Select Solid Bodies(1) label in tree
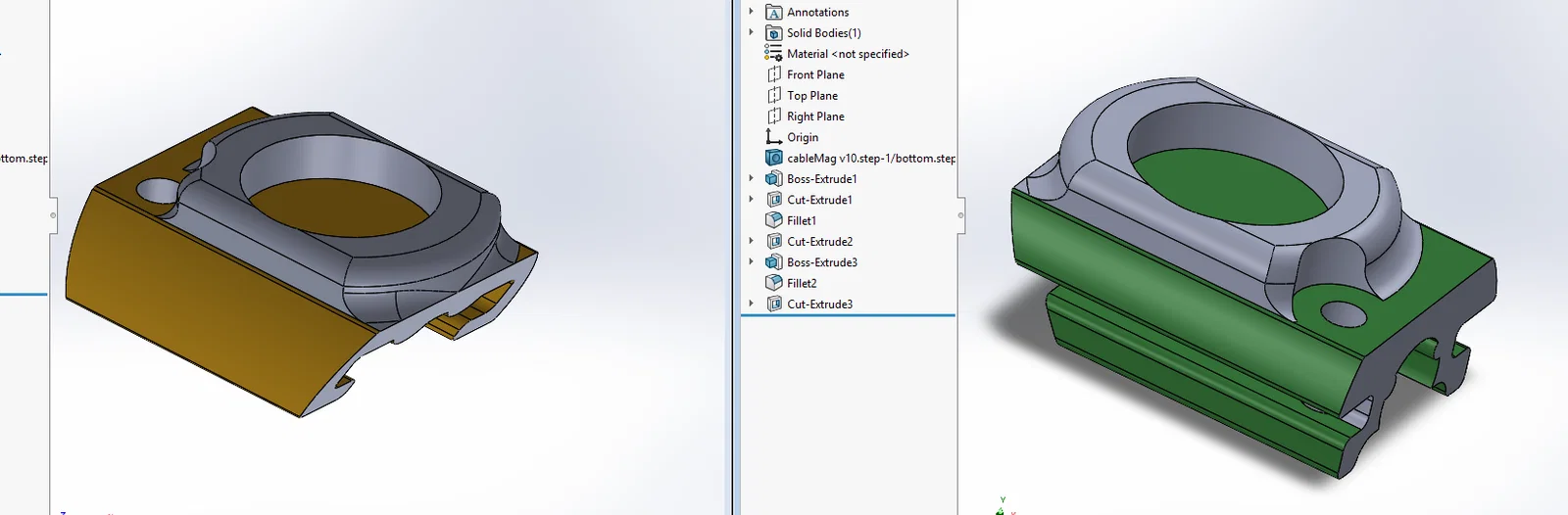Image resolution: width=1568 pixels, height=515 pixels. pos(824,33)
